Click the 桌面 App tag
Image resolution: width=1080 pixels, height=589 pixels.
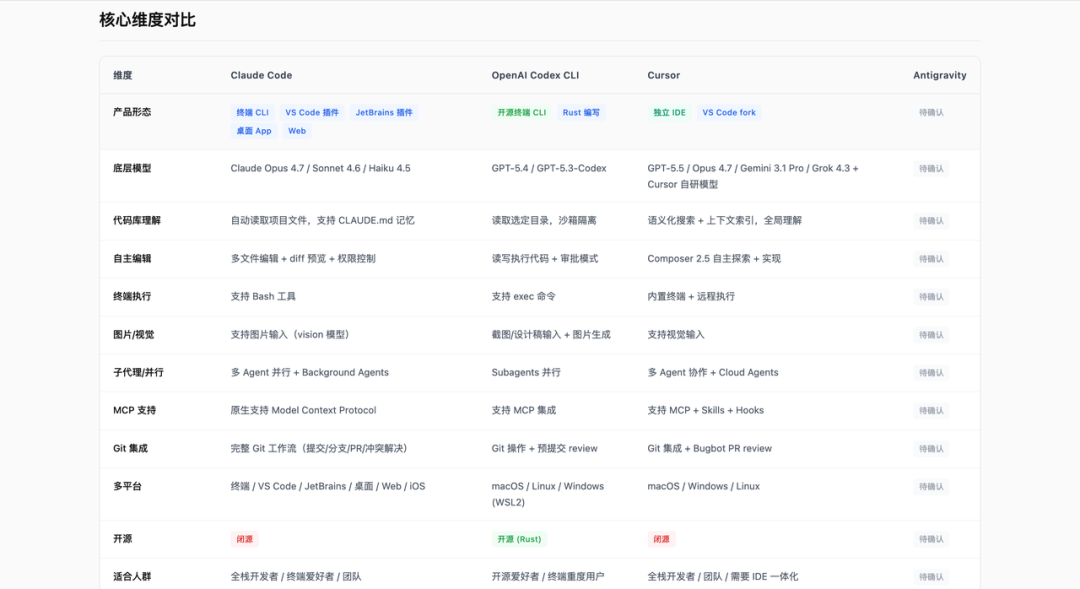click(253, 131)
